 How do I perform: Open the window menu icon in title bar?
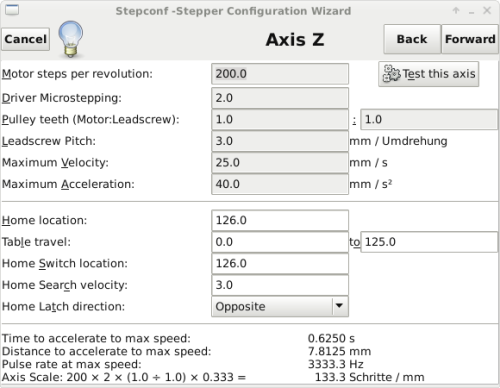tap(12, 10)
